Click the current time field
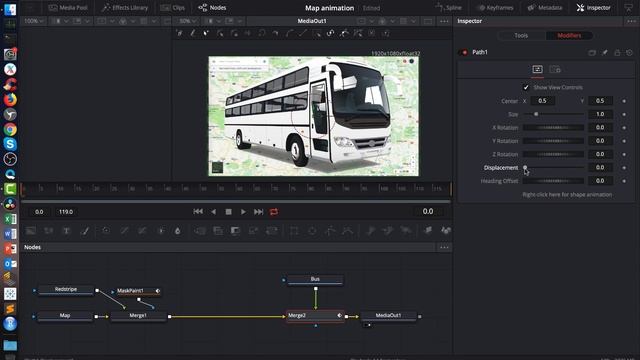 pyautogui.click(x=428, y=211)
